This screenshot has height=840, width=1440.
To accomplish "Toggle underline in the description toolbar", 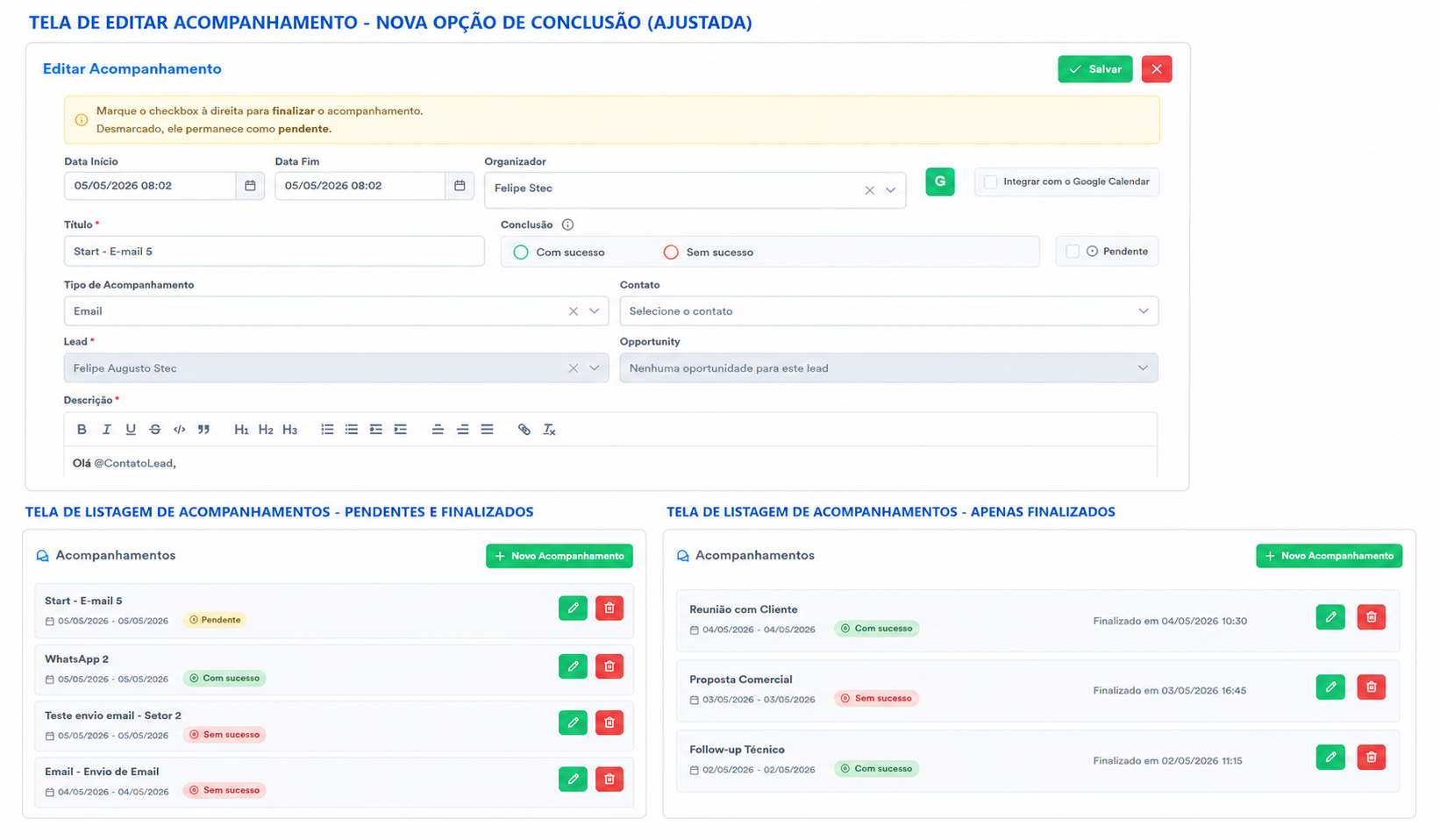I will tap(131, 430).
